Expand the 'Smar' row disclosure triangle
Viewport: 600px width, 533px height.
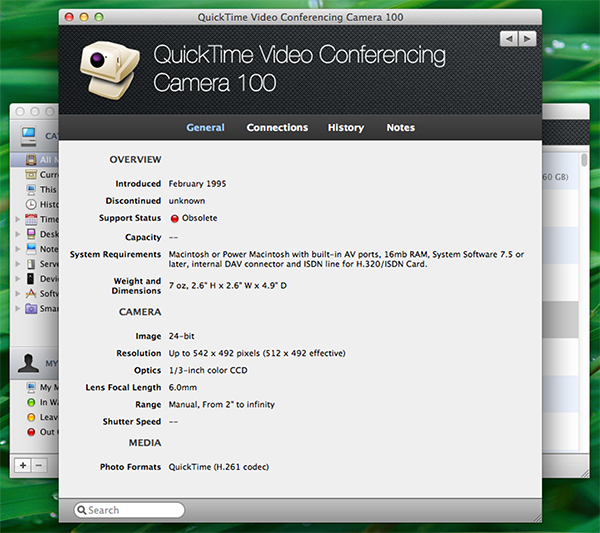click(18, 308)
